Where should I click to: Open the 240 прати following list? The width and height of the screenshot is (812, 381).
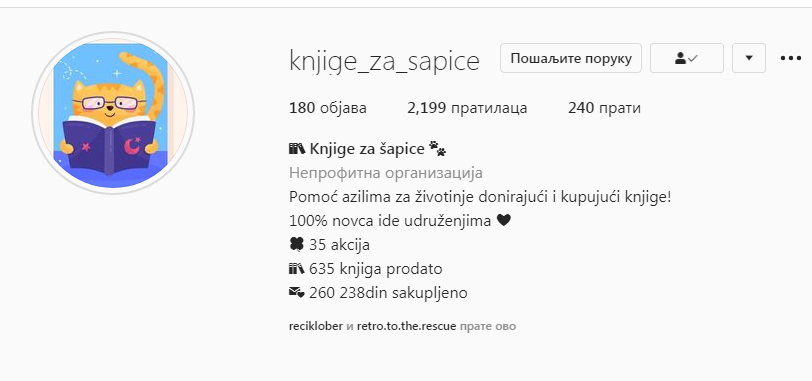click(x=604, y=108)
